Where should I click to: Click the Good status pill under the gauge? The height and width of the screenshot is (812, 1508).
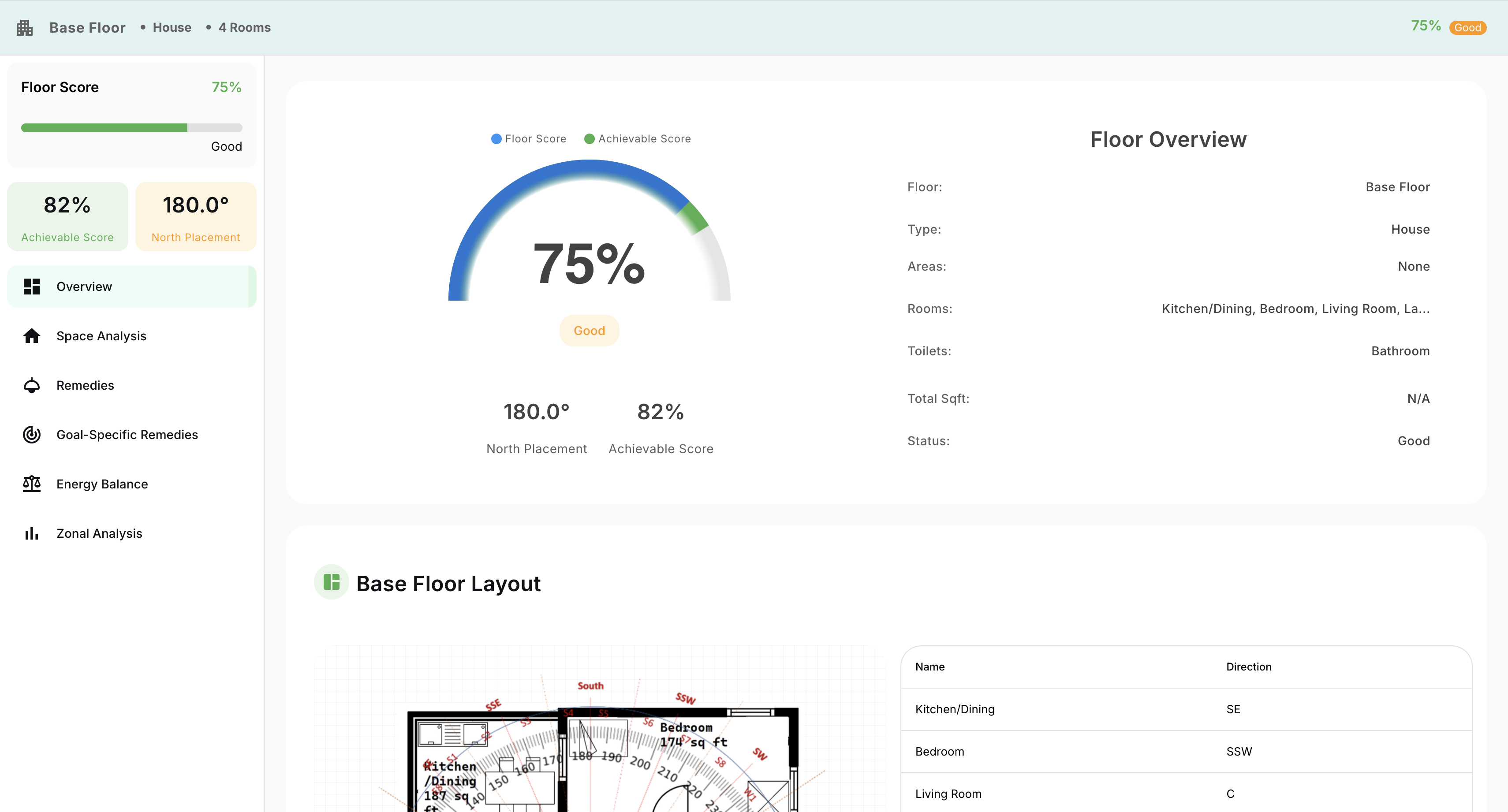point(589,330)
